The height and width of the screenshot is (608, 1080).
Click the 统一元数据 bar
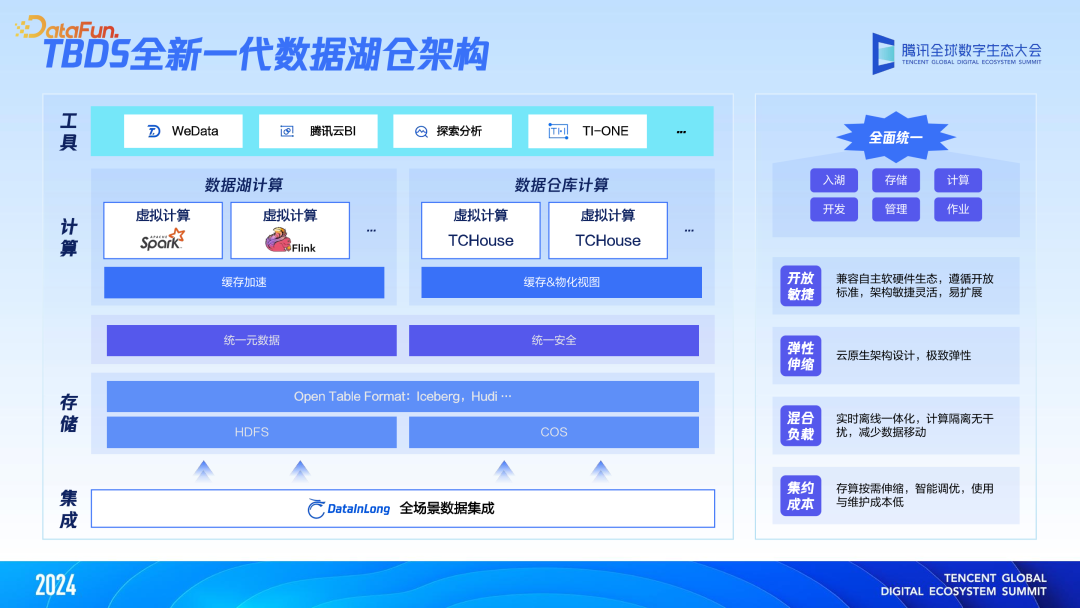251,340
